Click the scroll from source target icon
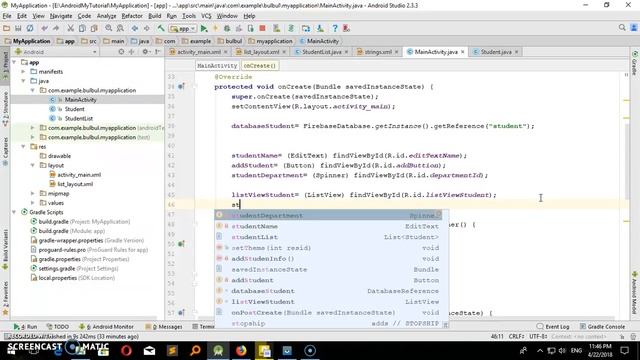The height and width of the screenshot is (360, 640). pos(121,52)
